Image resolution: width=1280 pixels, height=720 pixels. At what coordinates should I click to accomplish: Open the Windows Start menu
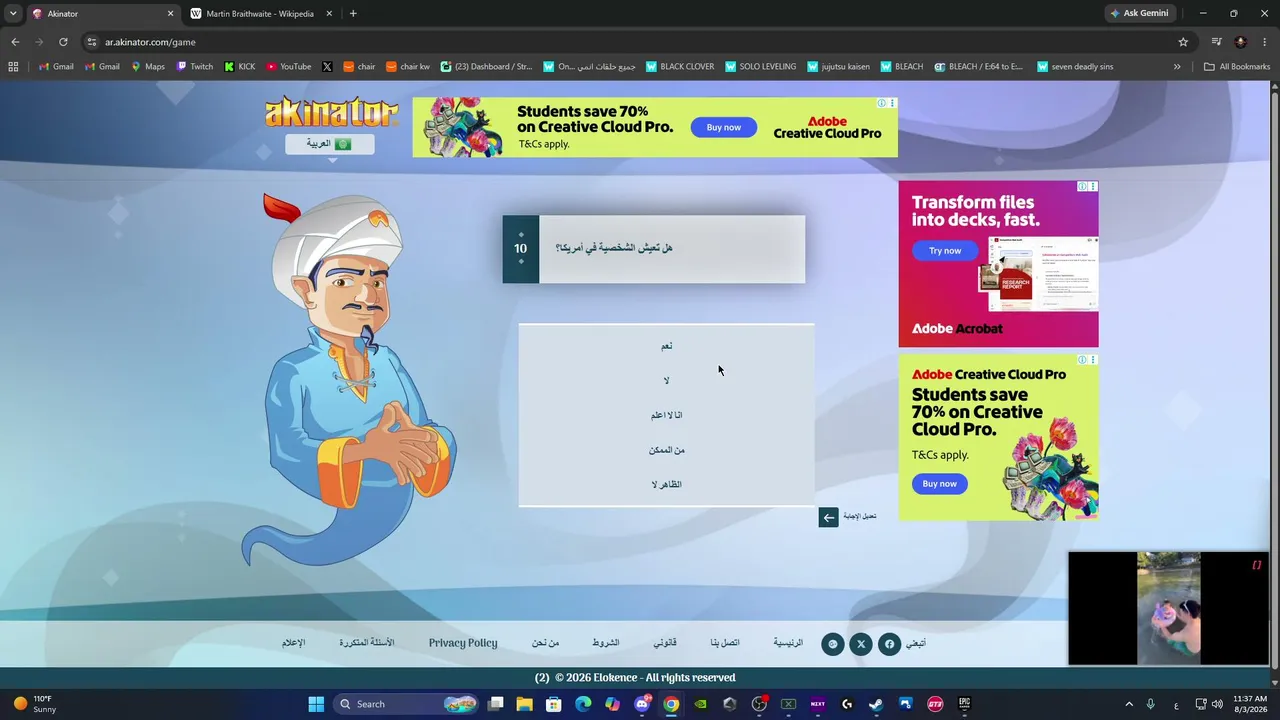(x=316, y=704)
